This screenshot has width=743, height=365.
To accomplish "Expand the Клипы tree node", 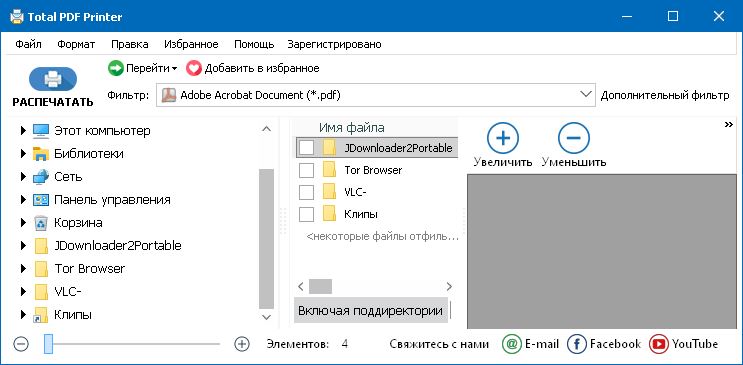I will coord(23,315).
